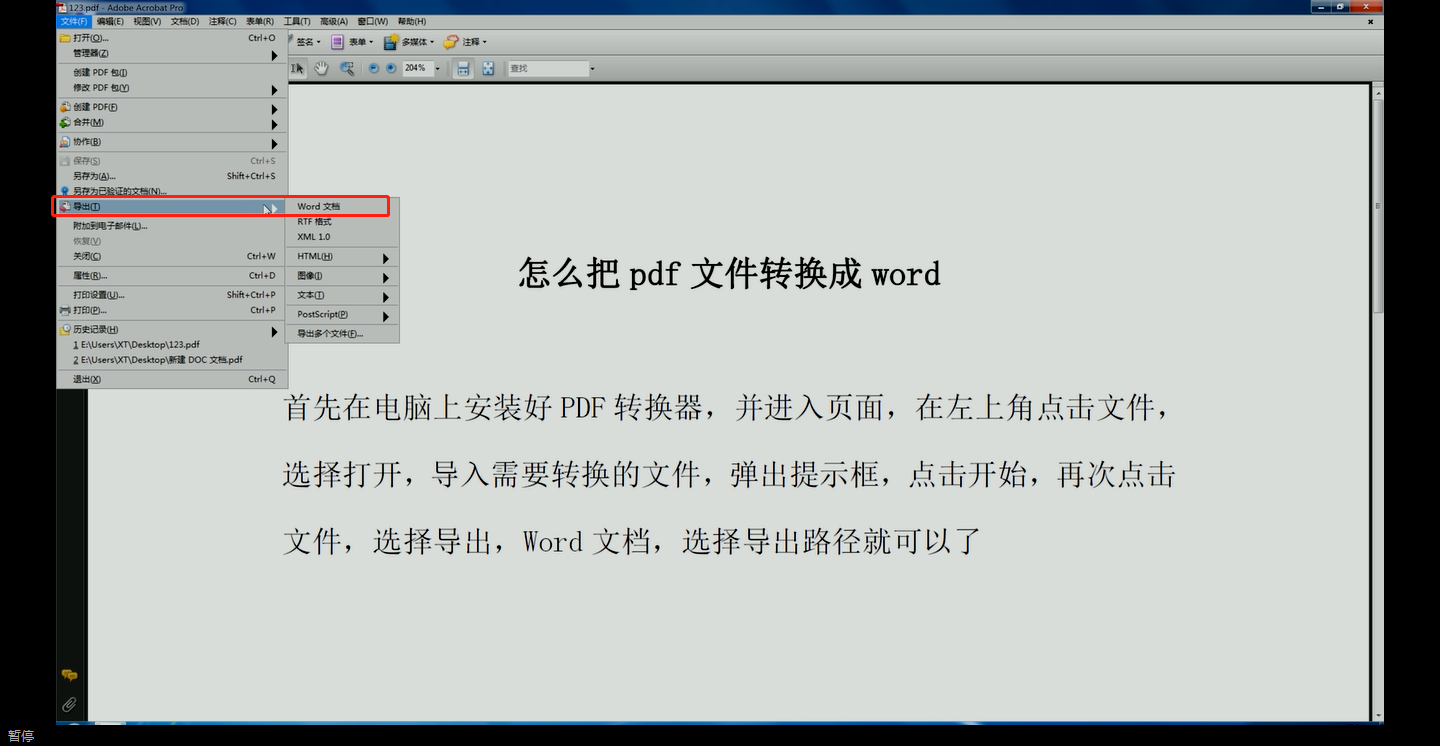Expand the 历史记录(H) submenu

(172, 330)
